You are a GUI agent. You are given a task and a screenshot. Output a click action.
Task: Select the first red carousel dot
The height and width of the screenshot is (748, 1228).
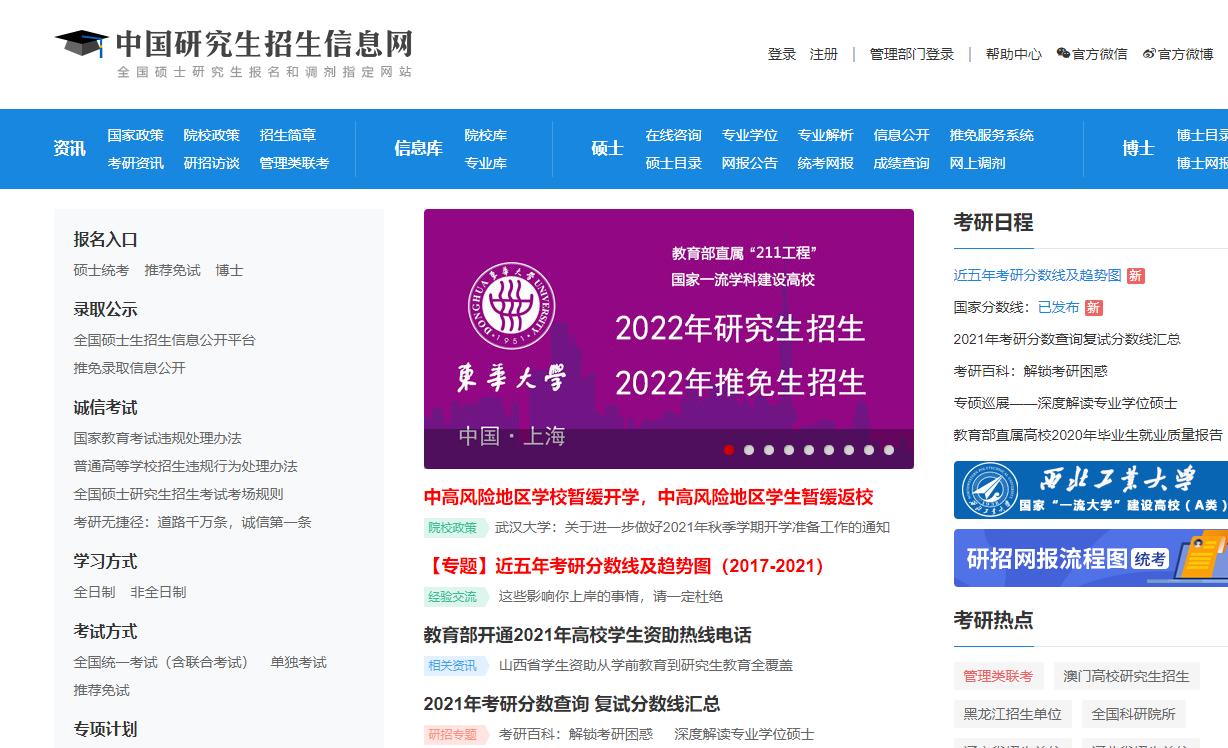pos(729,450)
